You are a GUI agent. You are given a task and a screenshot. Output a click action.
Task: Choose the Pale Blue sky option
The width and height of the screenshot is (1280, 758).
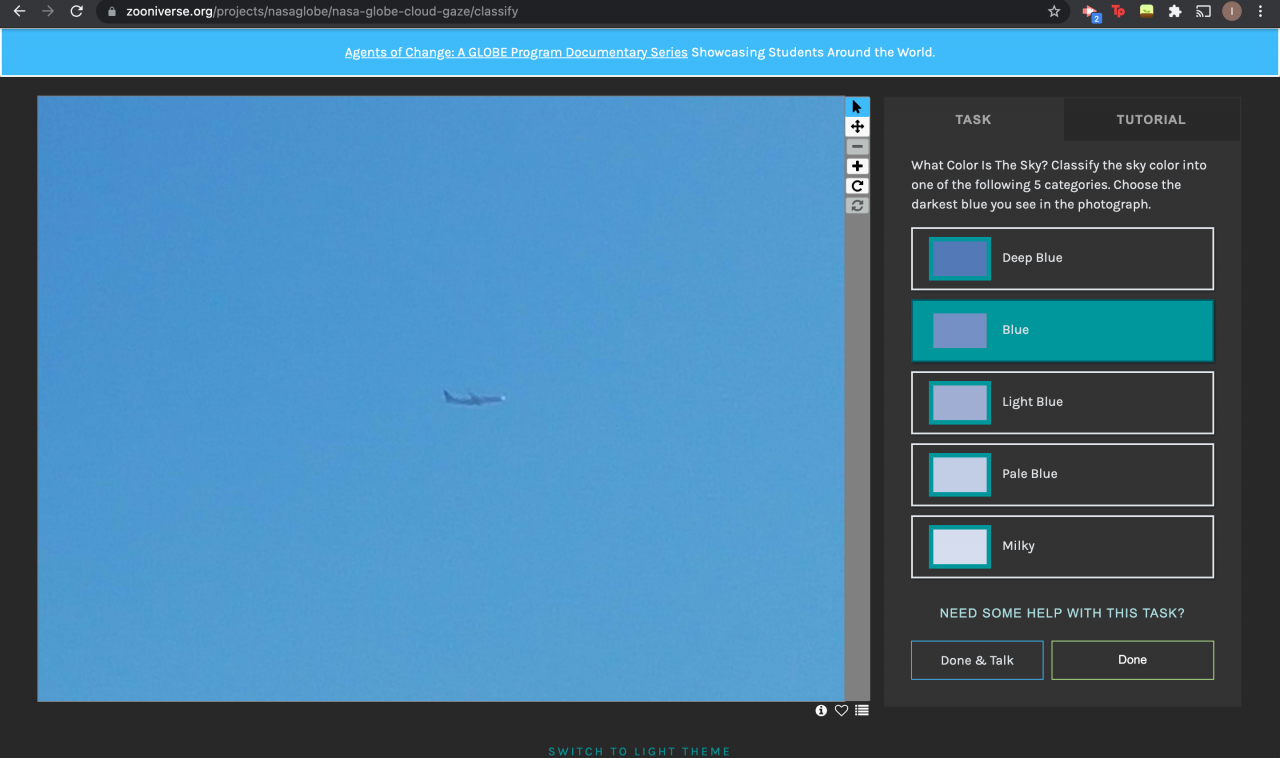(x=1062, y=474)
